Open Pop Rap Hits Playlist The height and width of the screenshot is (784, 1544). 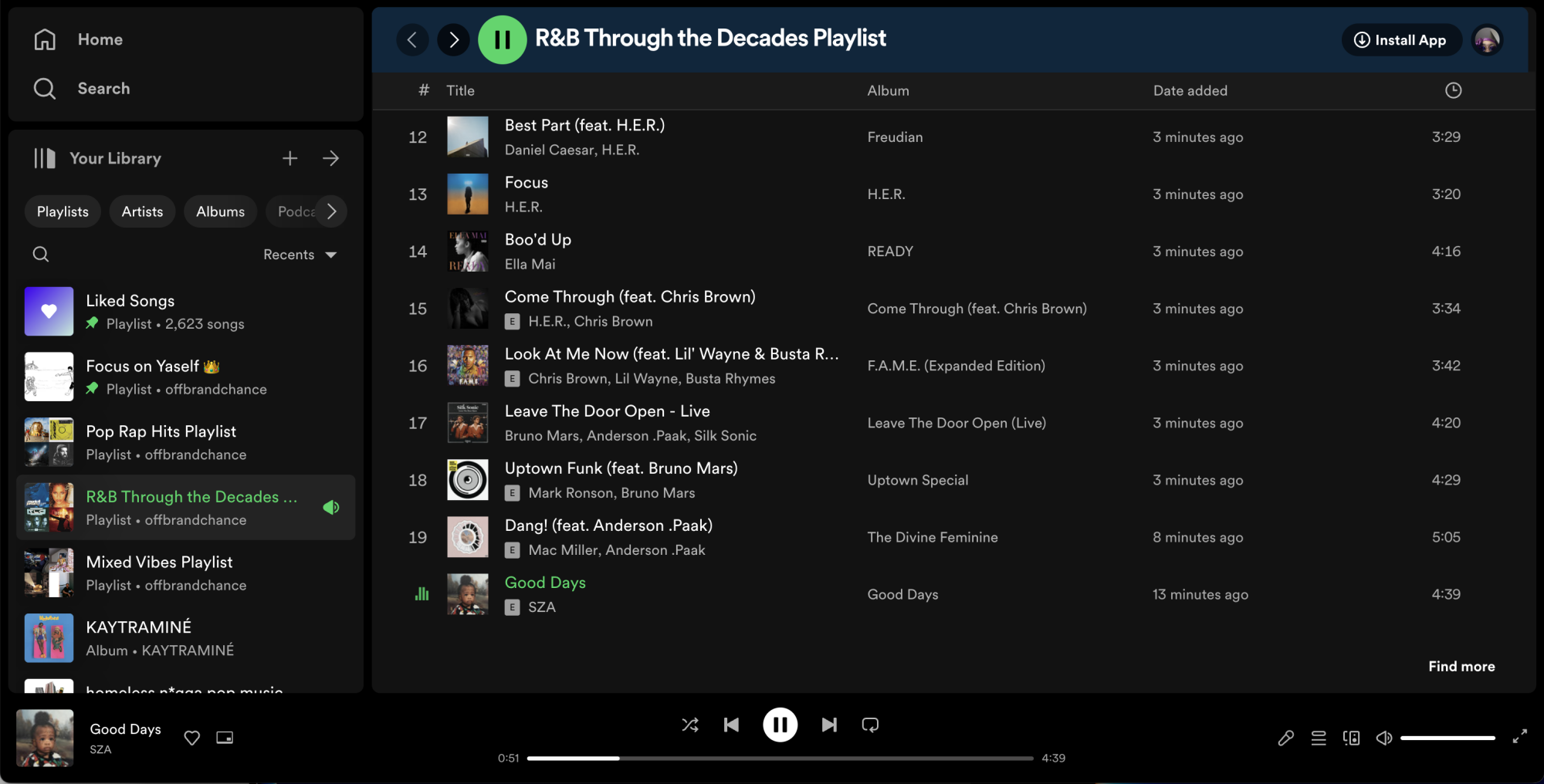click(185, 442)
